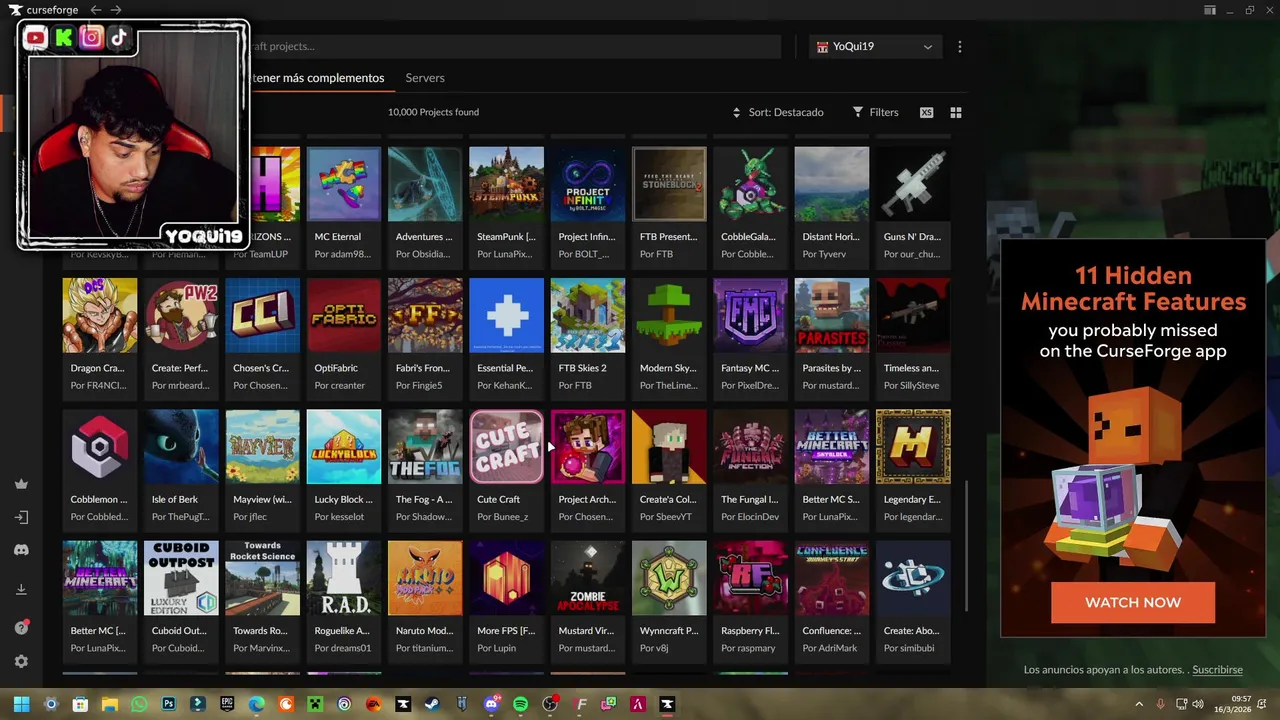Open the three-dot options menu

(x=960, y=47)
